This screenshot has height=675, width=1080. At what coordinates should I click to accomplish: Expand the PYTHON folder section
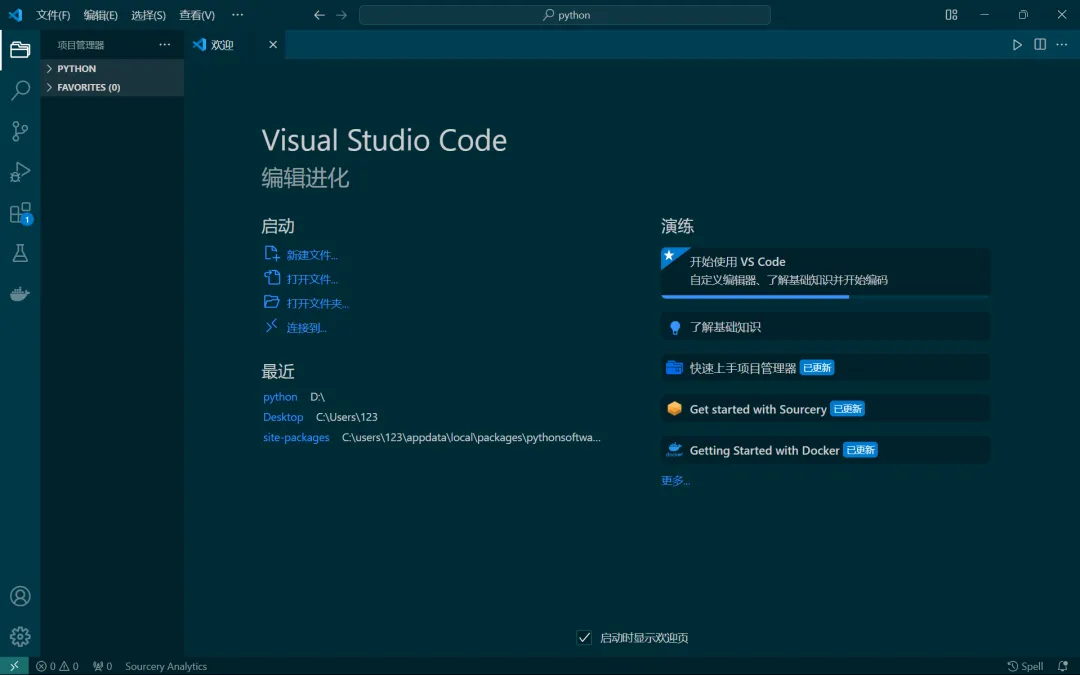pos(76,69)
